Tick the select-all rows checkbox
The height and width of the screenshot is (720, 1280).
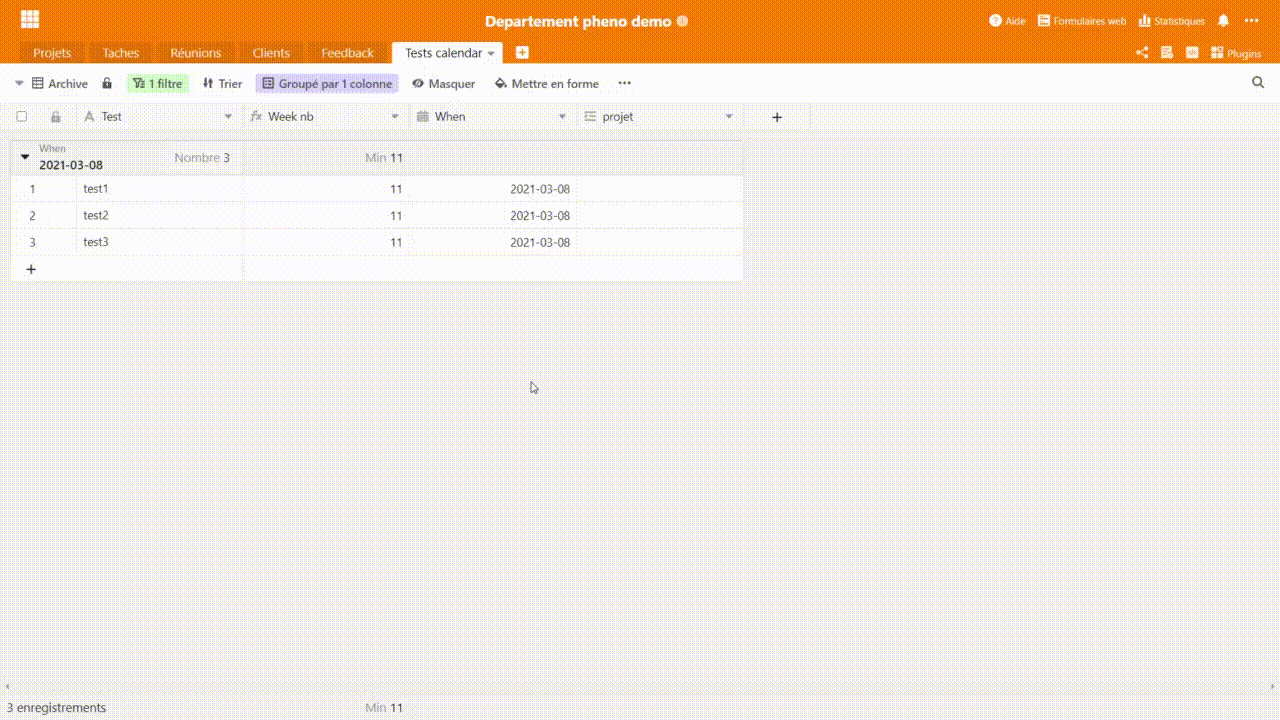22,117
